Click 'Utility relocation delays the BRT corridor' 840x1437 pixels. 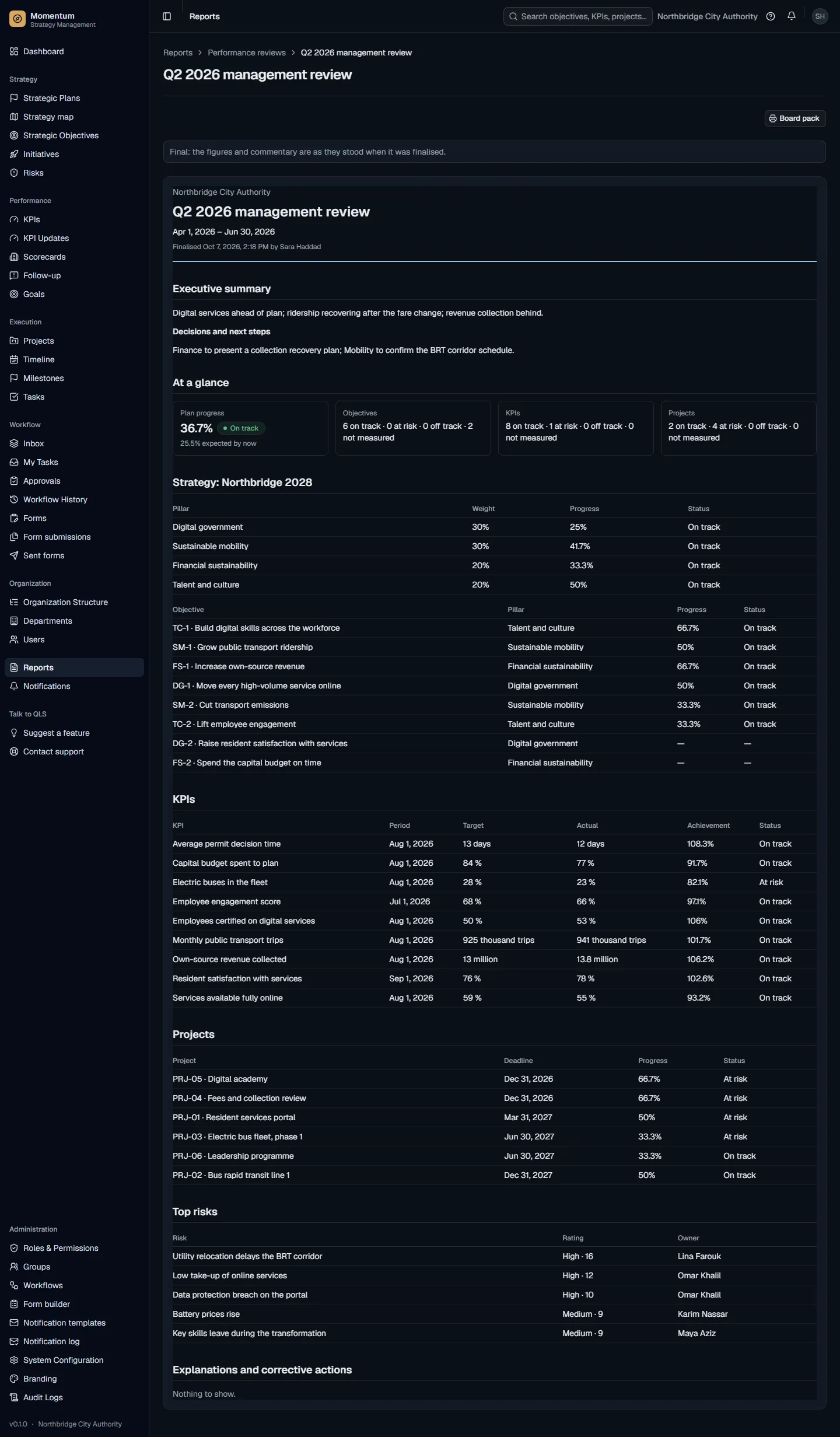(x=247, y=1256)
